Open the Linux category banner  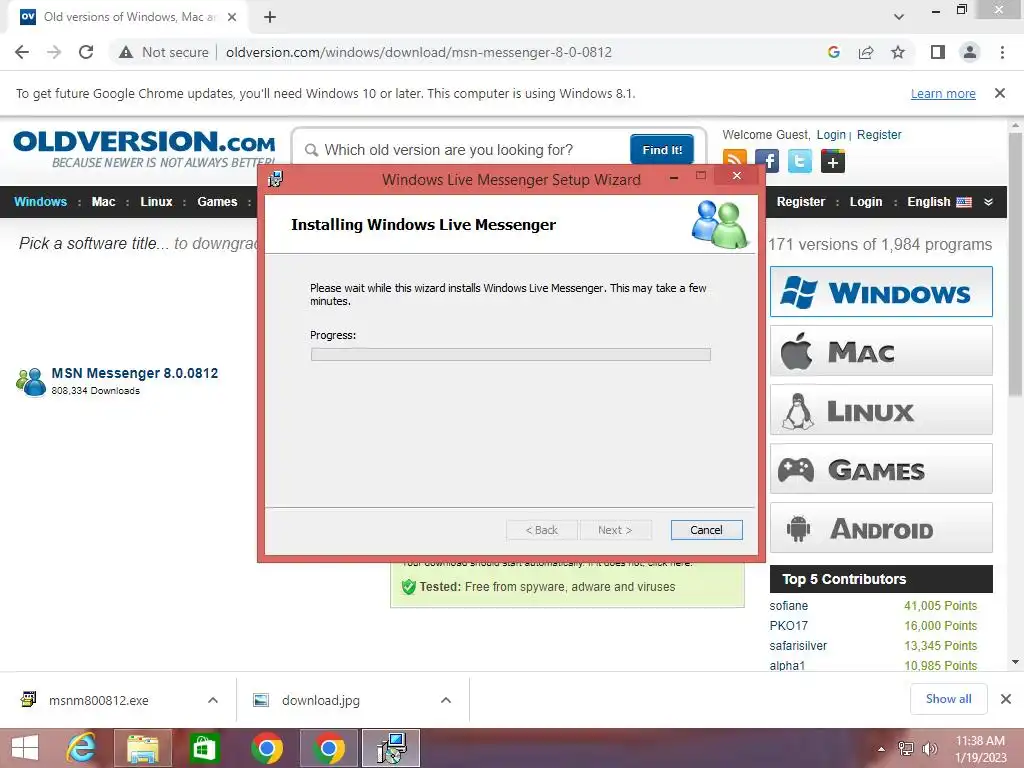pyautogui.click(x=881, y=410)
